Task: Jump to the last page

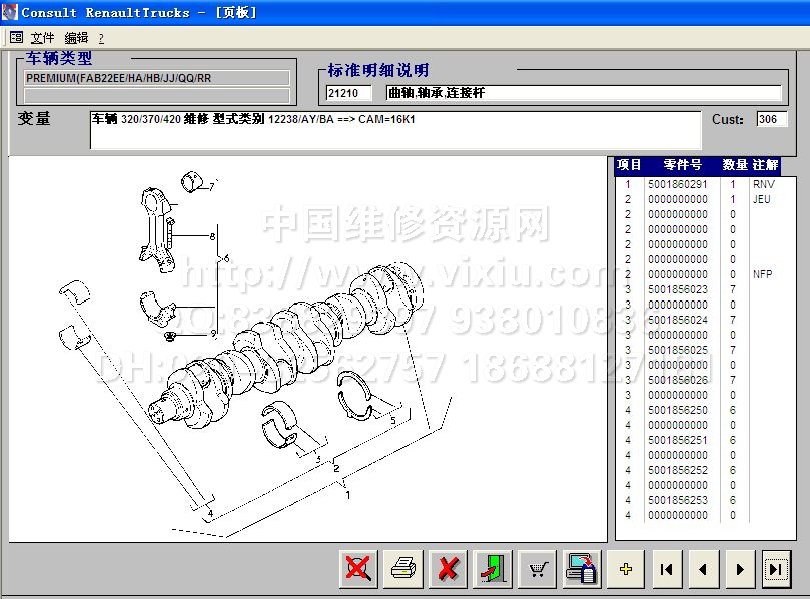Action: tap(776, 569)
